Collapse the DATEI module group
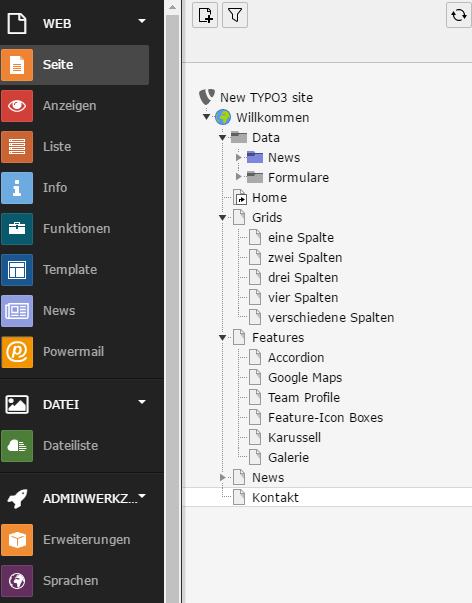The image size is (472, 603). click(x=142, y=402)
